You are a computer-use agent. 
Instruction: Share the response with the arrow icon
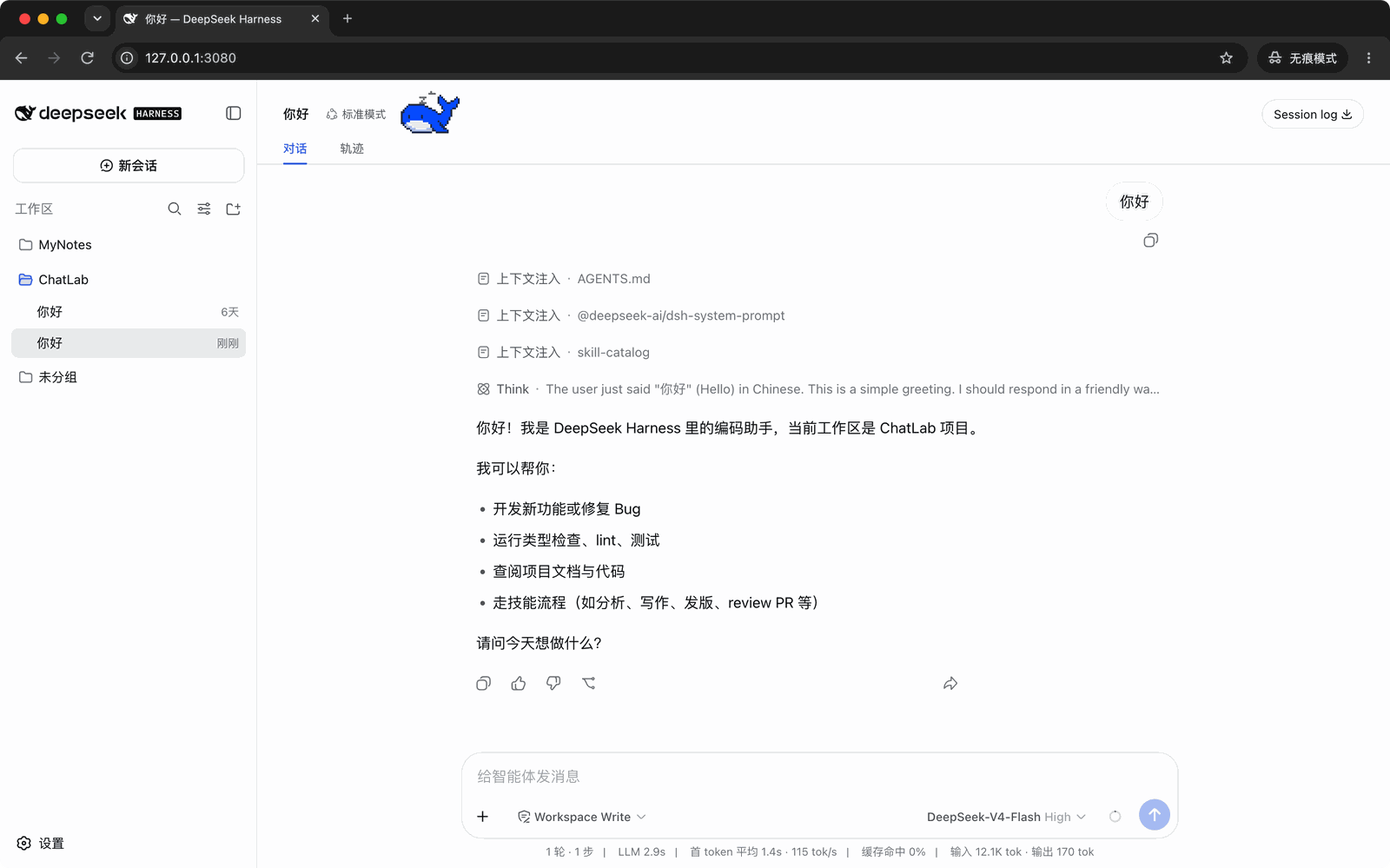pos(950,684)
